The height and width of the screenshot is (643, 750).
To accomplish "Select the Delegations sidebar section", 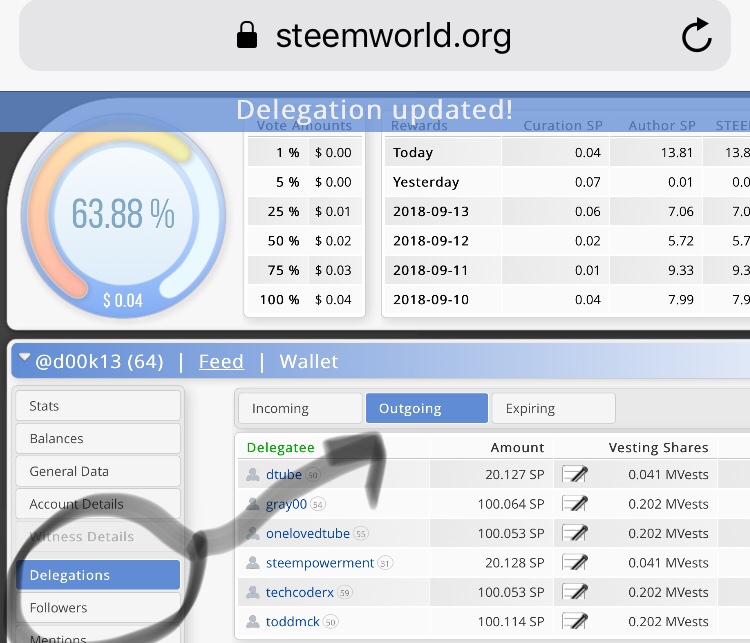I will click(x=98, y=575).
